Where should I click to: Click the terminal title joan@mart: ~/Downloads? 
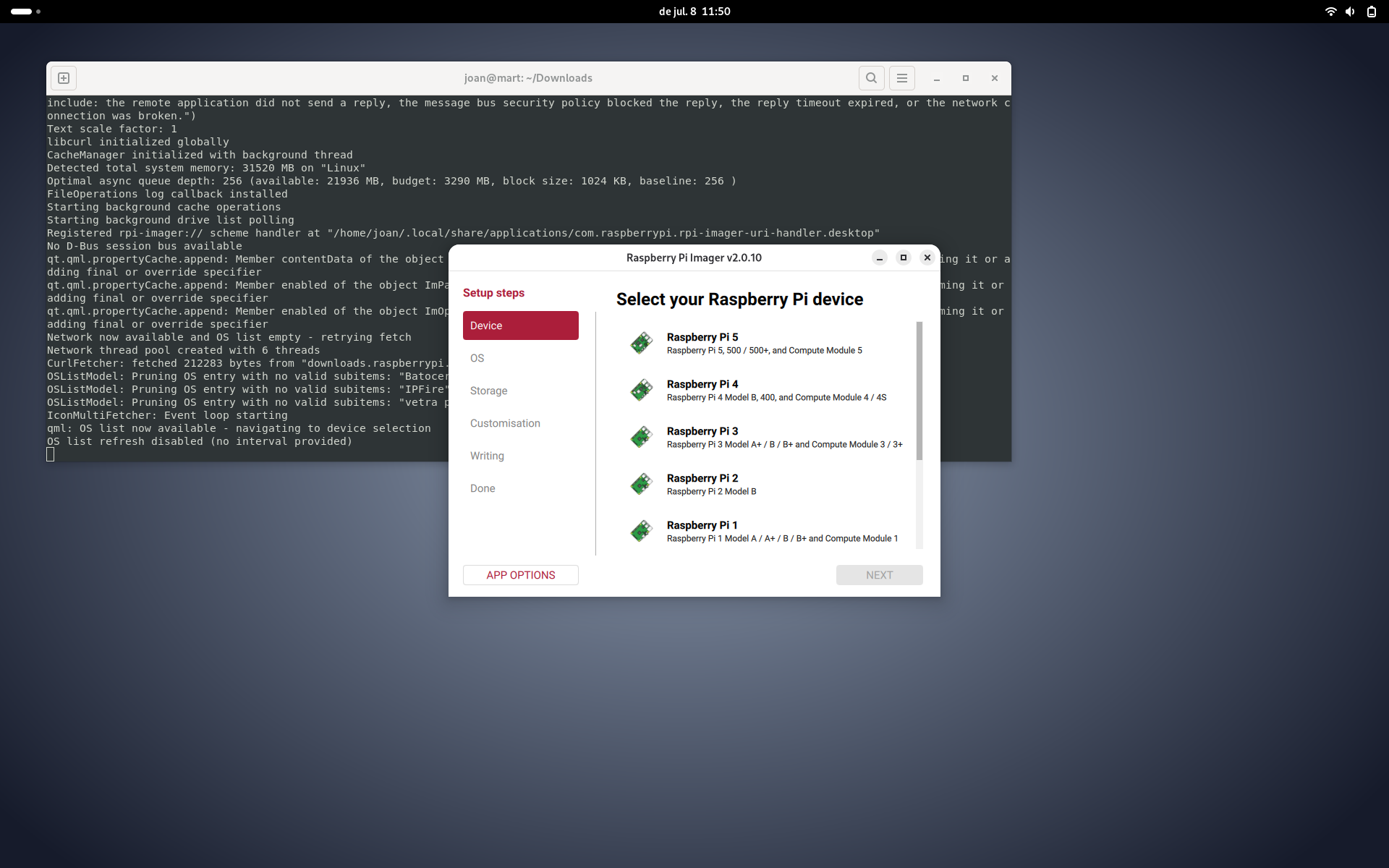click(528, 78)
